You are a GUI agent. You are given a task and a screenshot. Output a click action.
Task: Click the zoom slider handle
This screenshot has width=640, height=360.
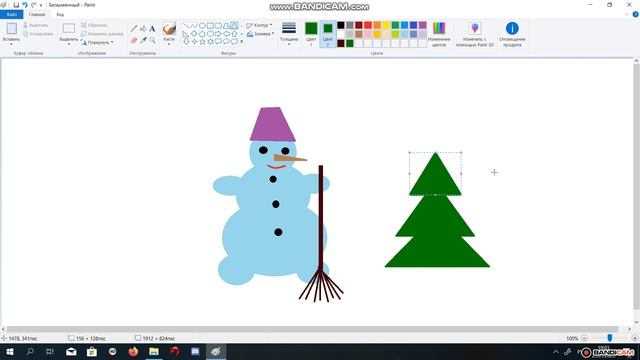610,338
